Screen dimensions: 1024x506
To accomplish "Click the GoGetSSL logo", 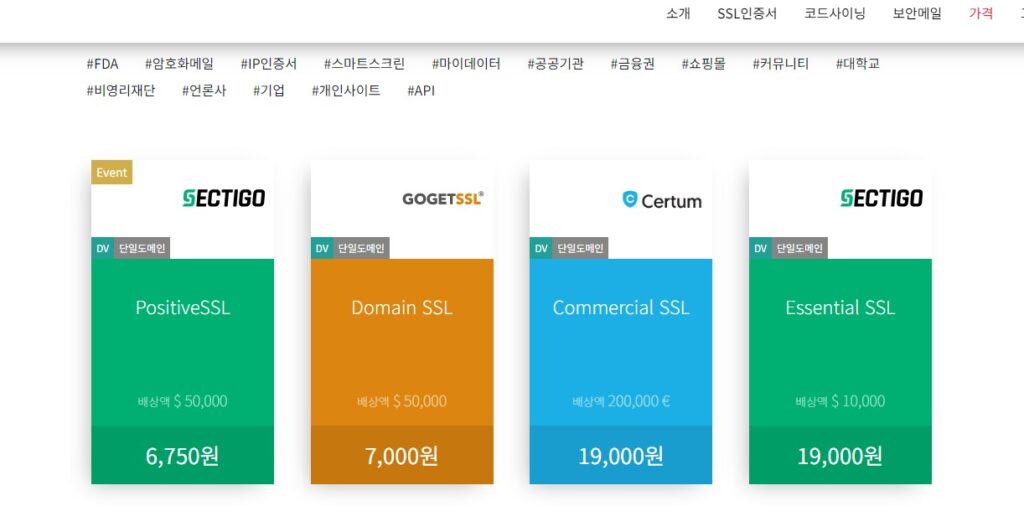I will 443,198.
